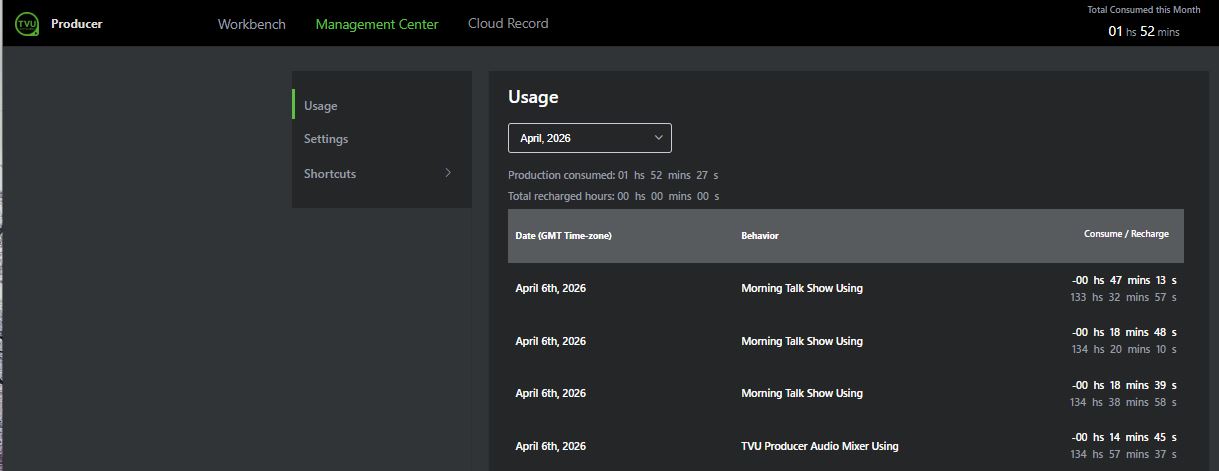Click the Production consumed summary line
The width and height of the screenshot is (1219, 471).
coord(614,175)
